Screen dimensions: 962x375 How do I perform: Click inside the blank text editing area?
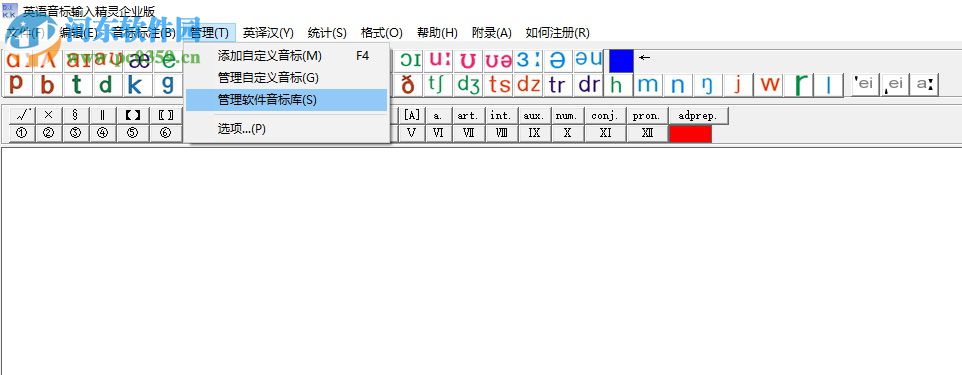[481, 261]
